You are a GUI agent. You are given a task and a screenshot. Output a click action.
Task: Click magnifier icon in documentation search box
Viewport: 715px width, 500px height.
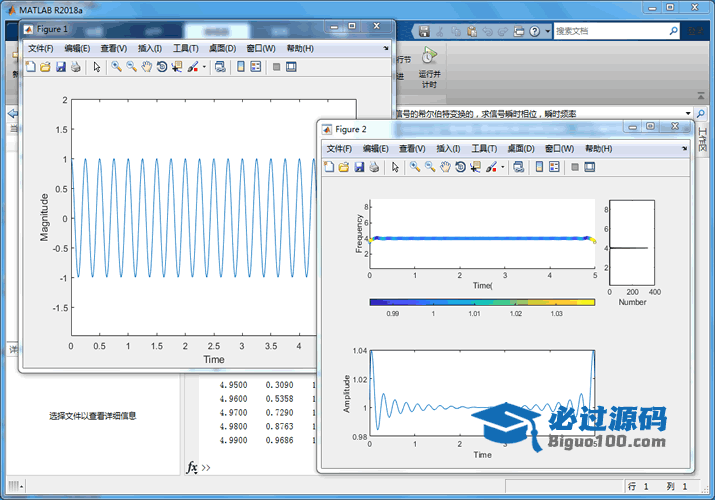[x=674, y=31]
